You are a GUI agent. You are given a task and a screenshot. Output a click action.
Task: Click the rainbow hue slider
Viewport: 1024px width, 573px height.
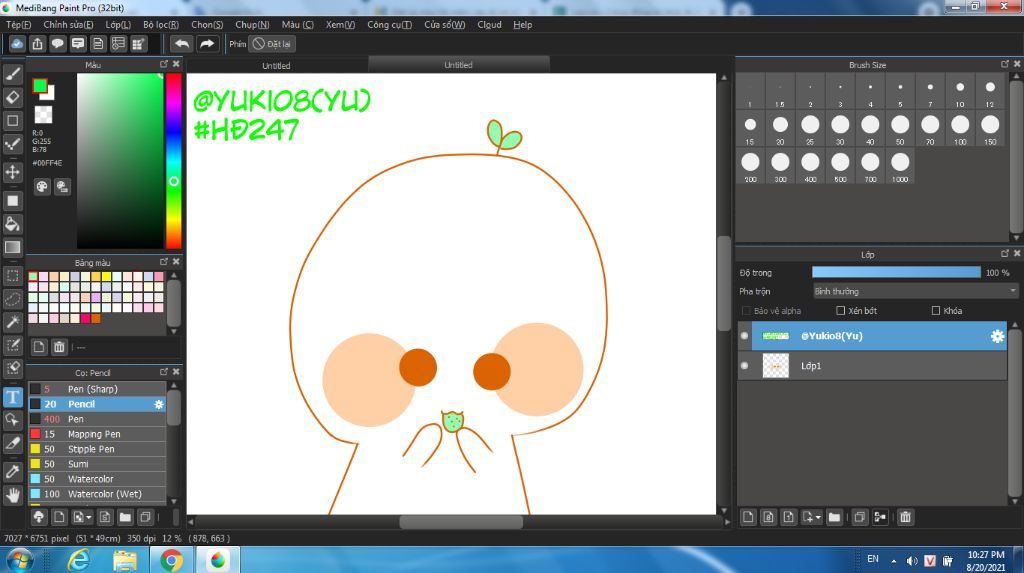pyautogui.click(x=173, y=161)
